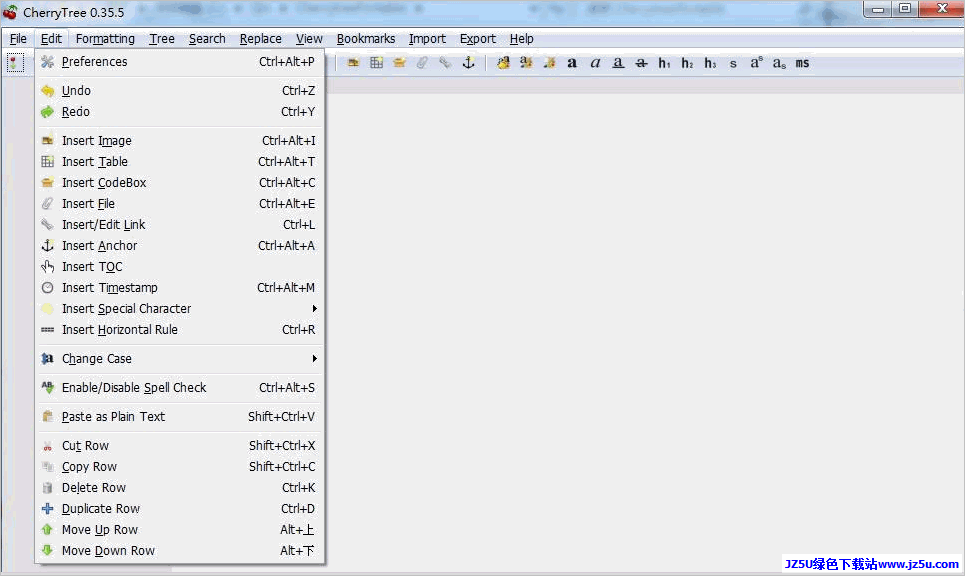The width and height of the screenshot is (965, 576).
Task: Click the anchor icon in the toolbar
Action: point(468,63)
